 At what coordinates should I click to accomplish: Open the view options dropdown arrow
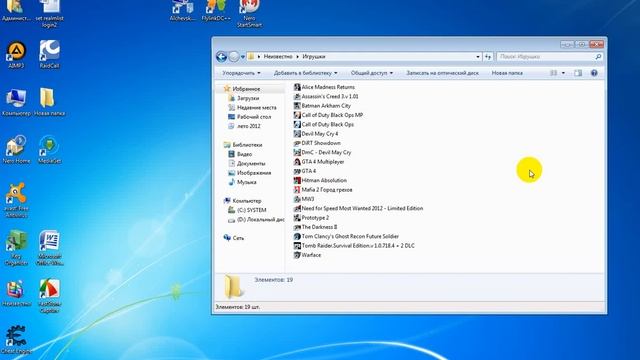[x=563, y=73]
